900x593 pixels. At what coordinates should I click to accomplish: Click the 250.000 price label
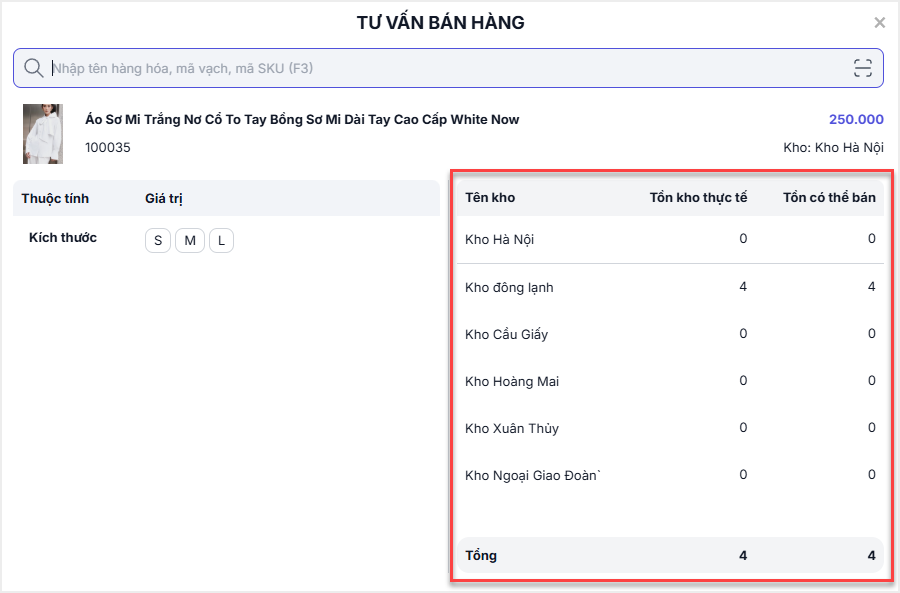(x=856, y=119)
